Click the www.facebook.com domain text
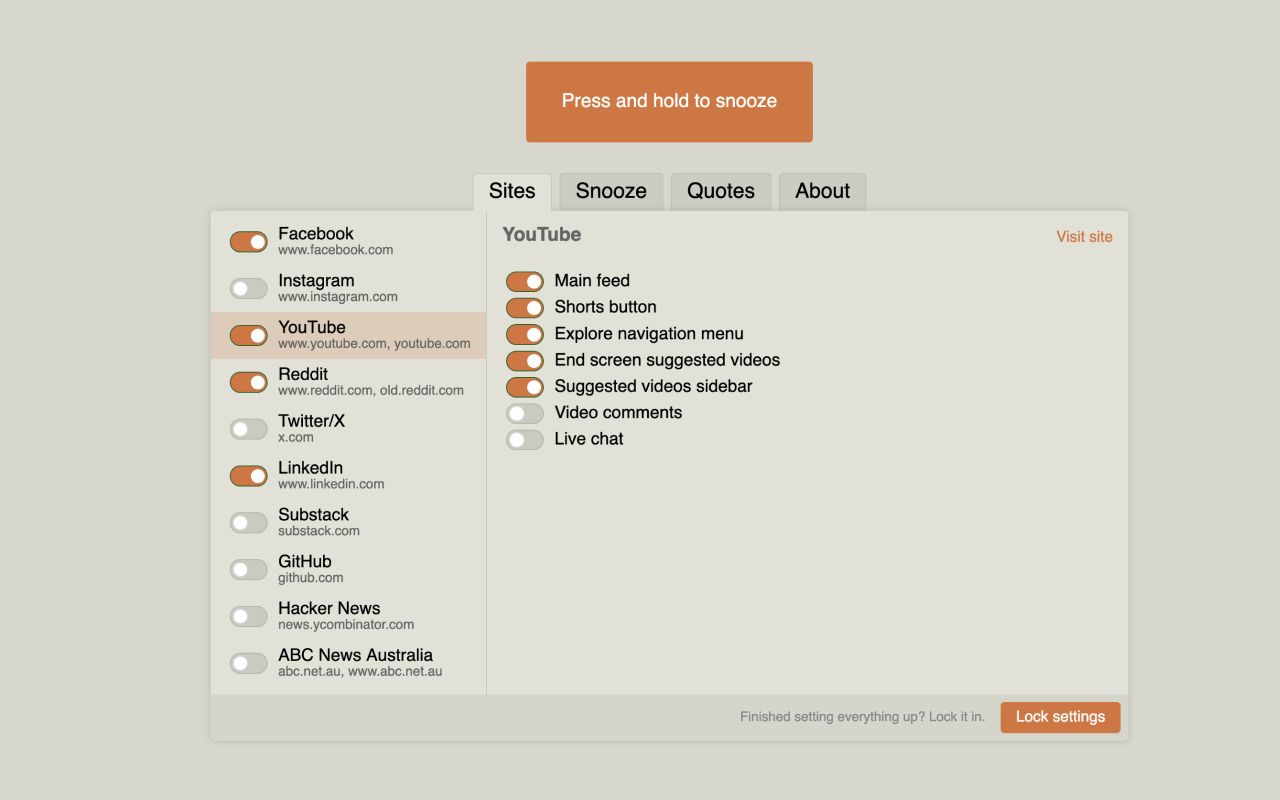 click(336, 250)
